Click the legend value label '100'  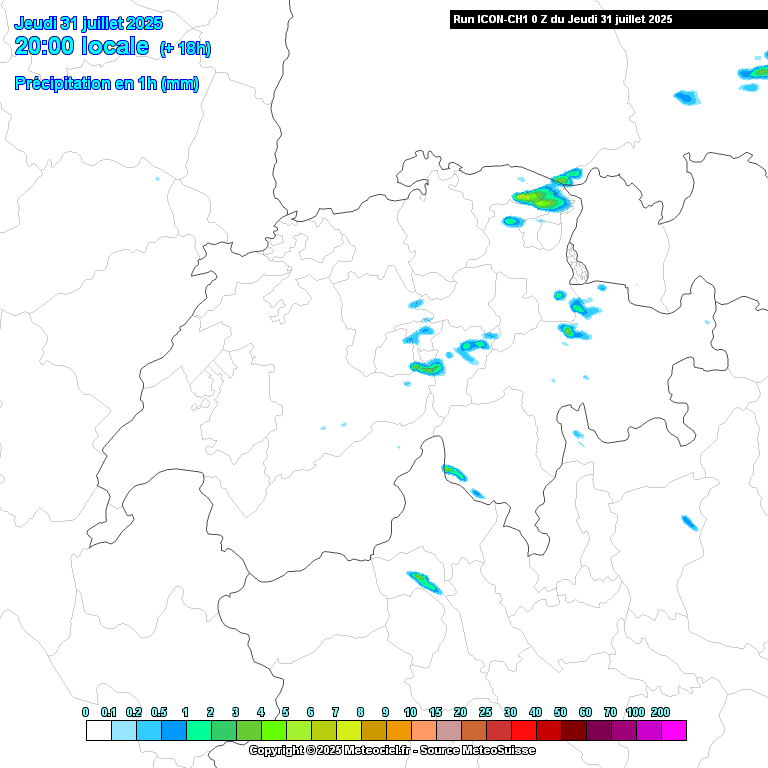635,712
